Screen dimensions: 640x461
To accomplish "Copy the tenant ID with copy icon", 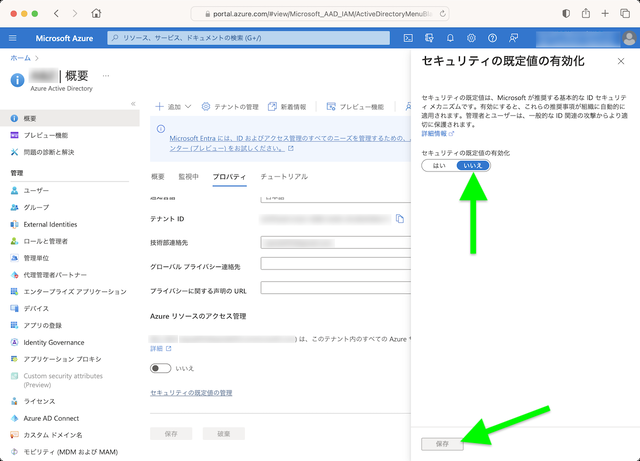I will point(400,219).
